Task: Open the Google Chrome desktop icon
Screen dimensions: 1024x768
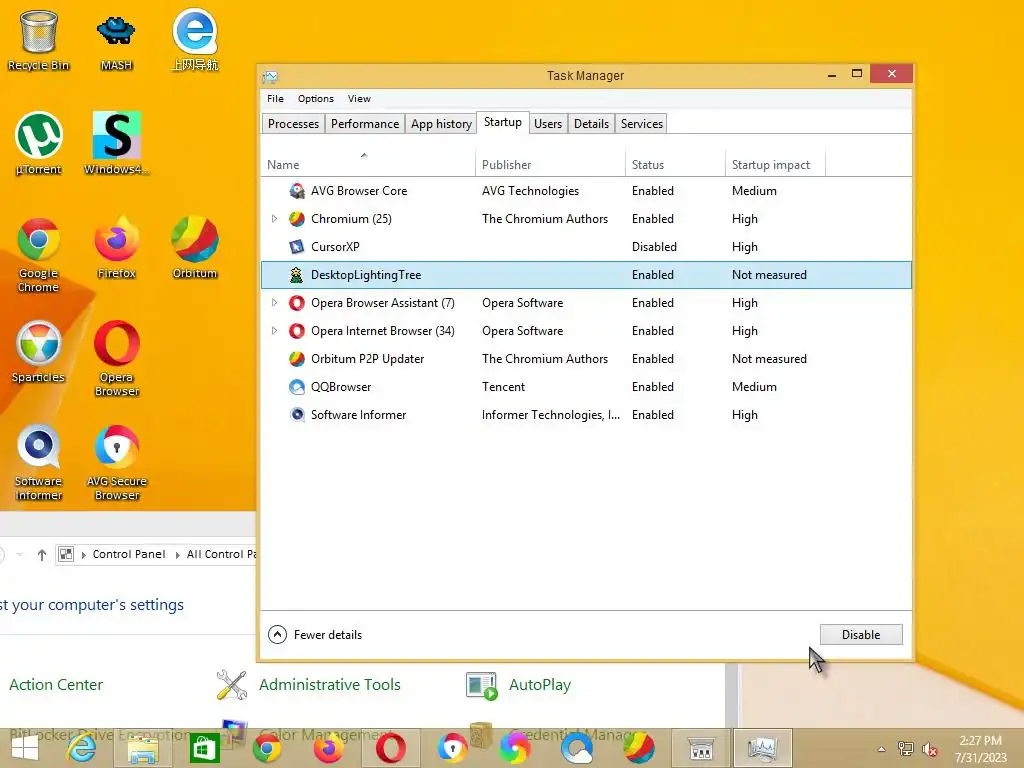Action: click(38, 255)
